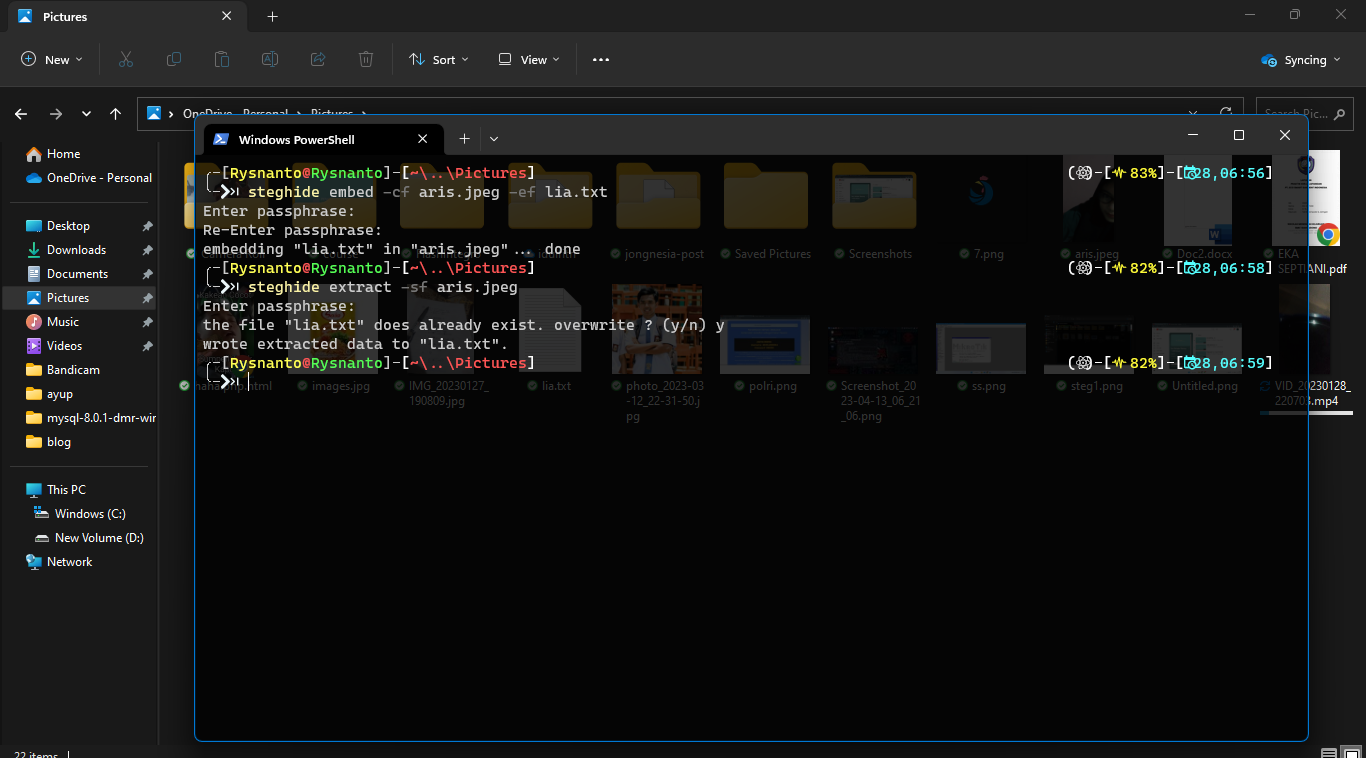Add a new PowerShell tab
The image size is (1366, 758).
pyautogui.click(x=464, y=139)
